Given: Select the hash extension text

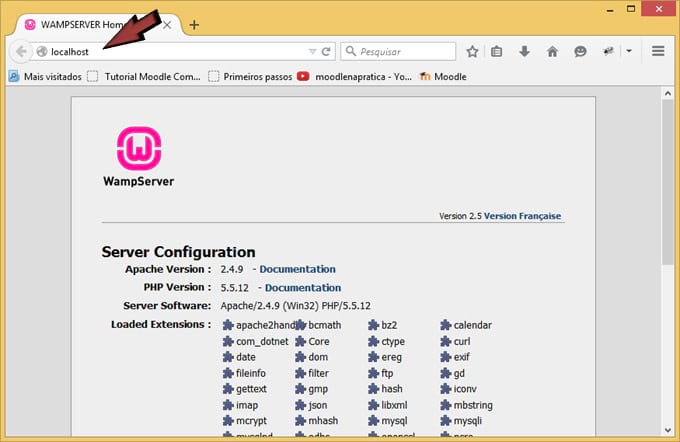Looking at the screenshot, I should click(392, 389).
